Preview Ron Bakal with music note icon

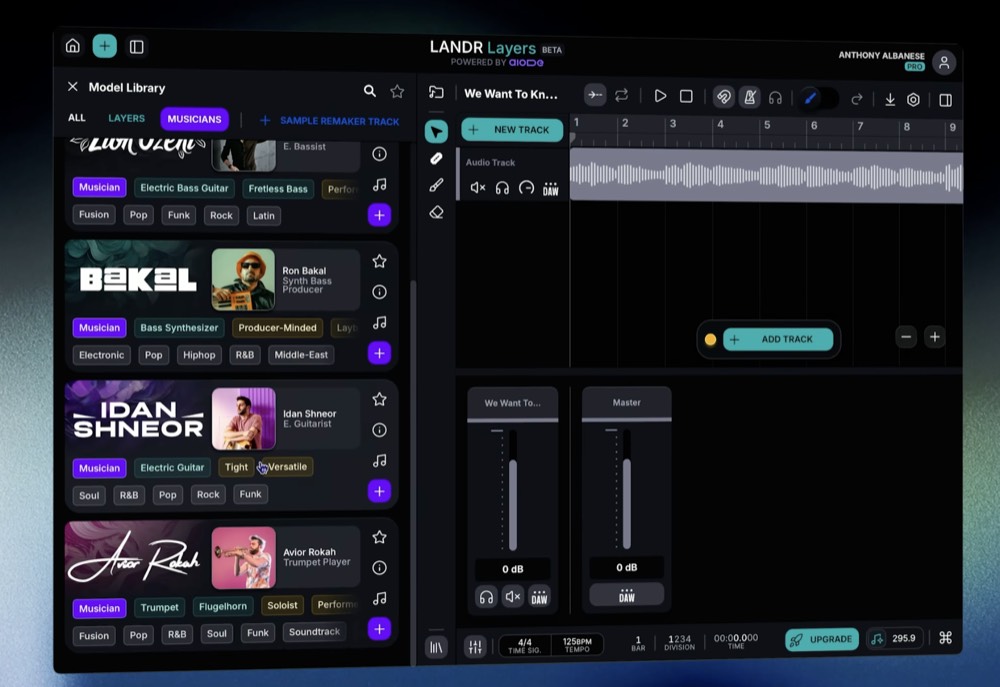(x=379, y=322)
